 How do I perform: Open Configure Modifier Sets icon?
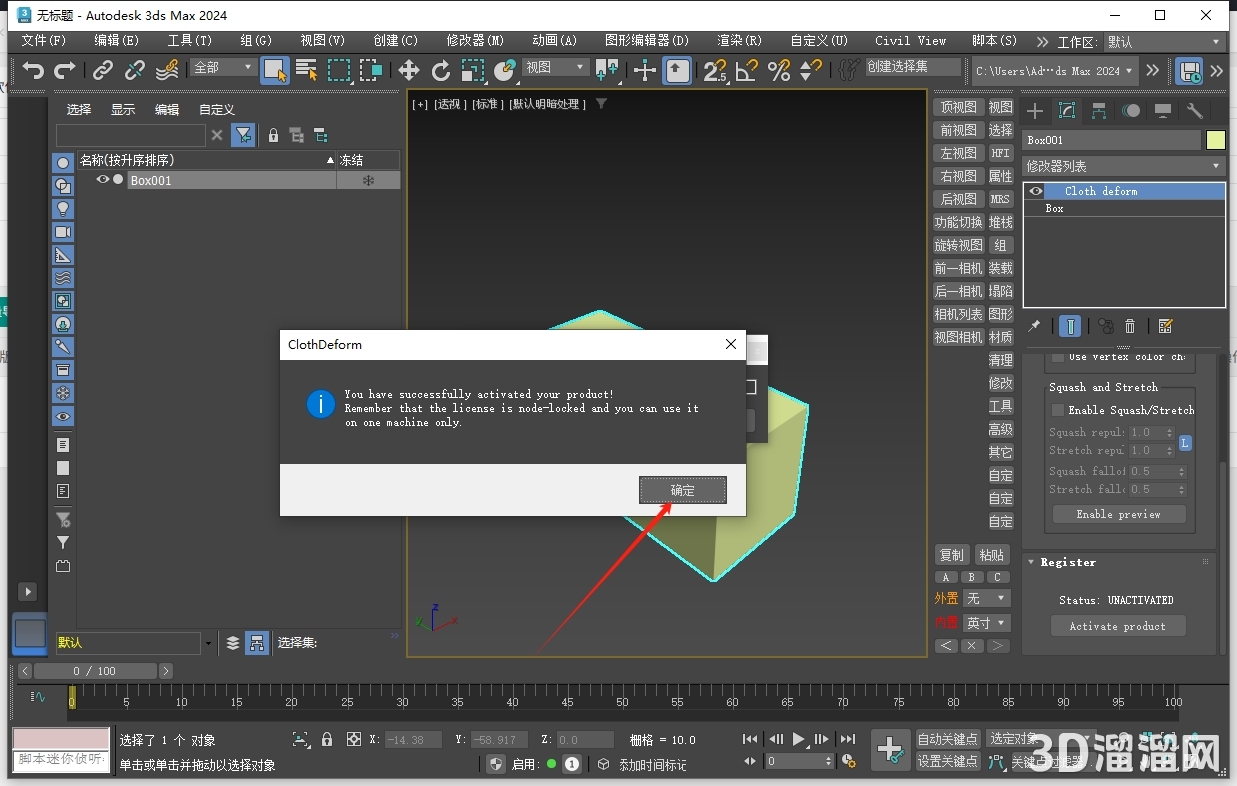point(1165,326)
